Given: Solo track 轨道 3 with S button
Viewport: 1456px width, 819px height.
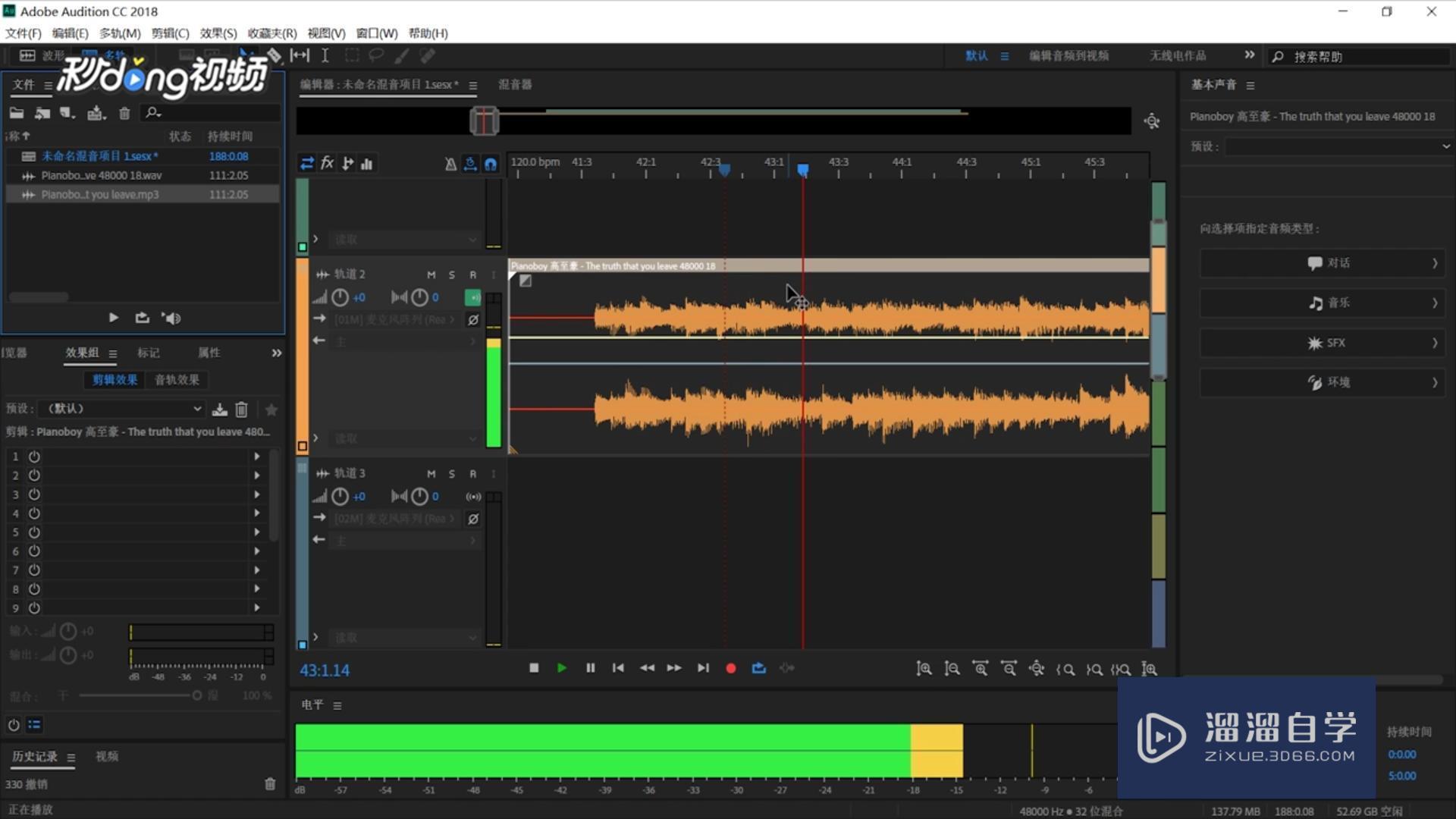Looking at the screenshot, I should 452,474.
